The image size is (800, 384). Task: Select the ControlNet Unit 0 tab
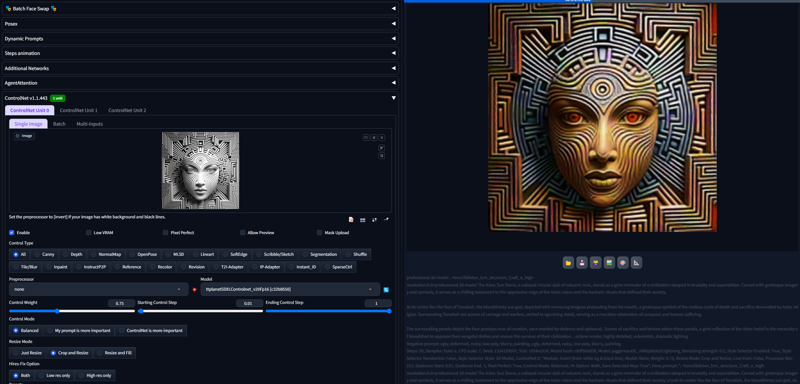[x=30, y=110]
